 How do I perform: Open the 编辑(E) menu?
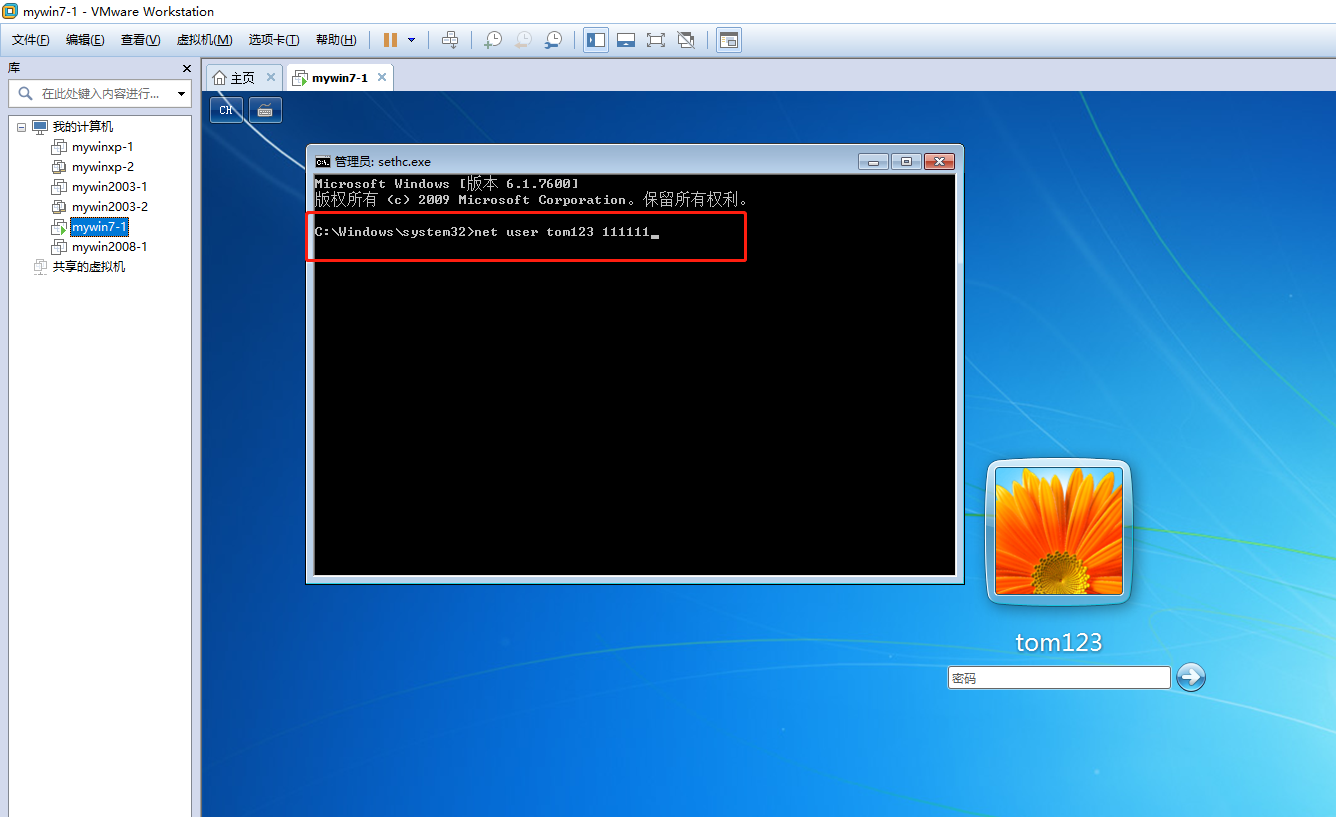coord(85,40)
